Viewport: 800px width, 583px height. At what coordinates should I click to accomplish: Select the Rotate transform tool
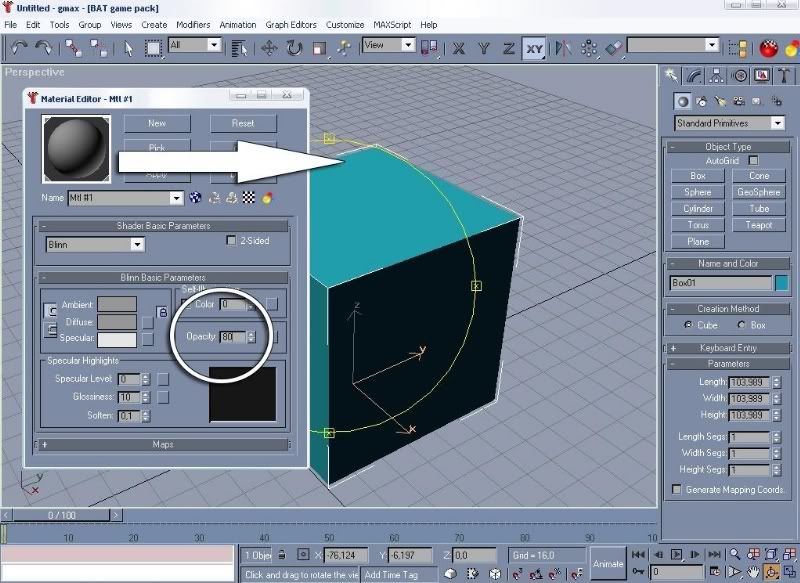click(294, 47)
